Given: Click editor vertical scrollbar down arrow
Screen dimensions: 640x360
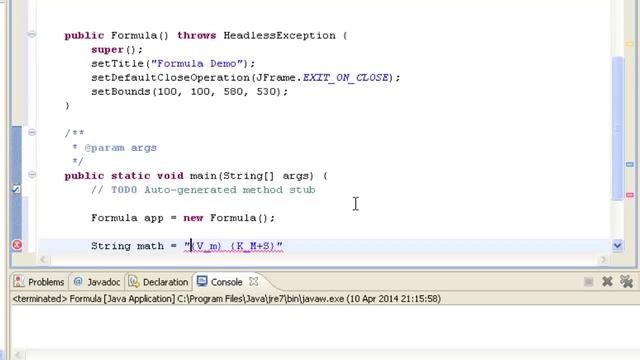Looking at the screenshot, I should [617, 245].
